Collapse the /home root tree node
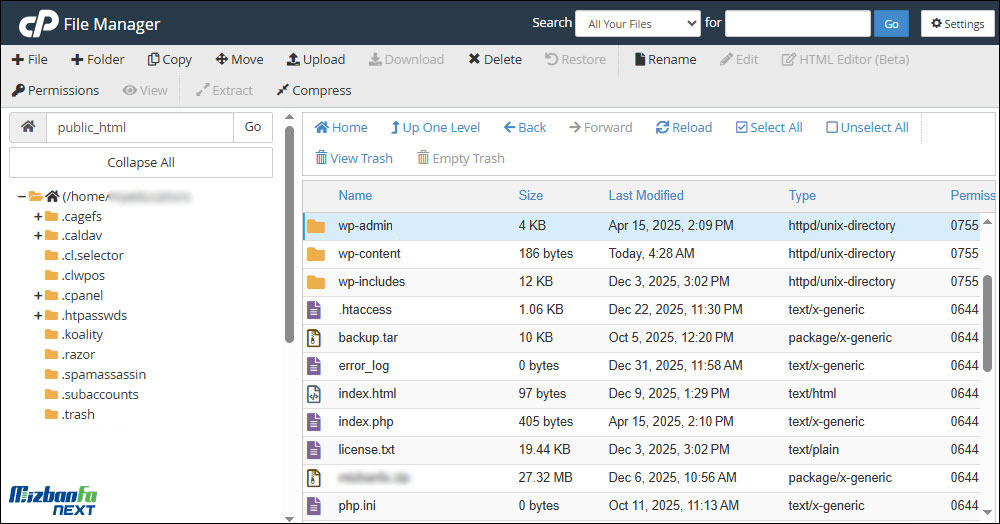The height and width of the screenshot is (524, 1000). coord(21,196)
